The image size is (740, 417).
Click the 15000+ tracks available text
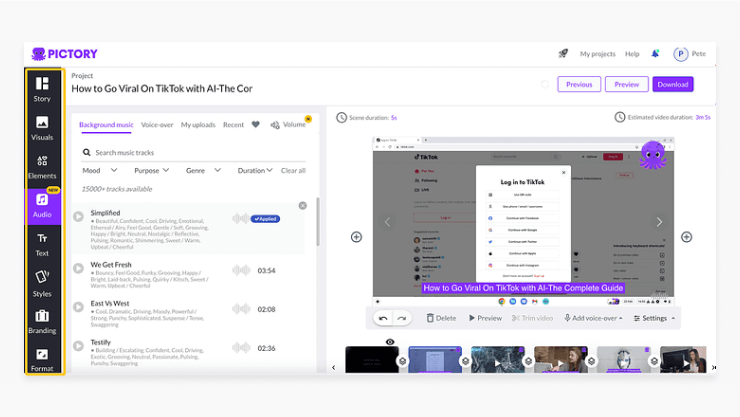click(117, 189)
